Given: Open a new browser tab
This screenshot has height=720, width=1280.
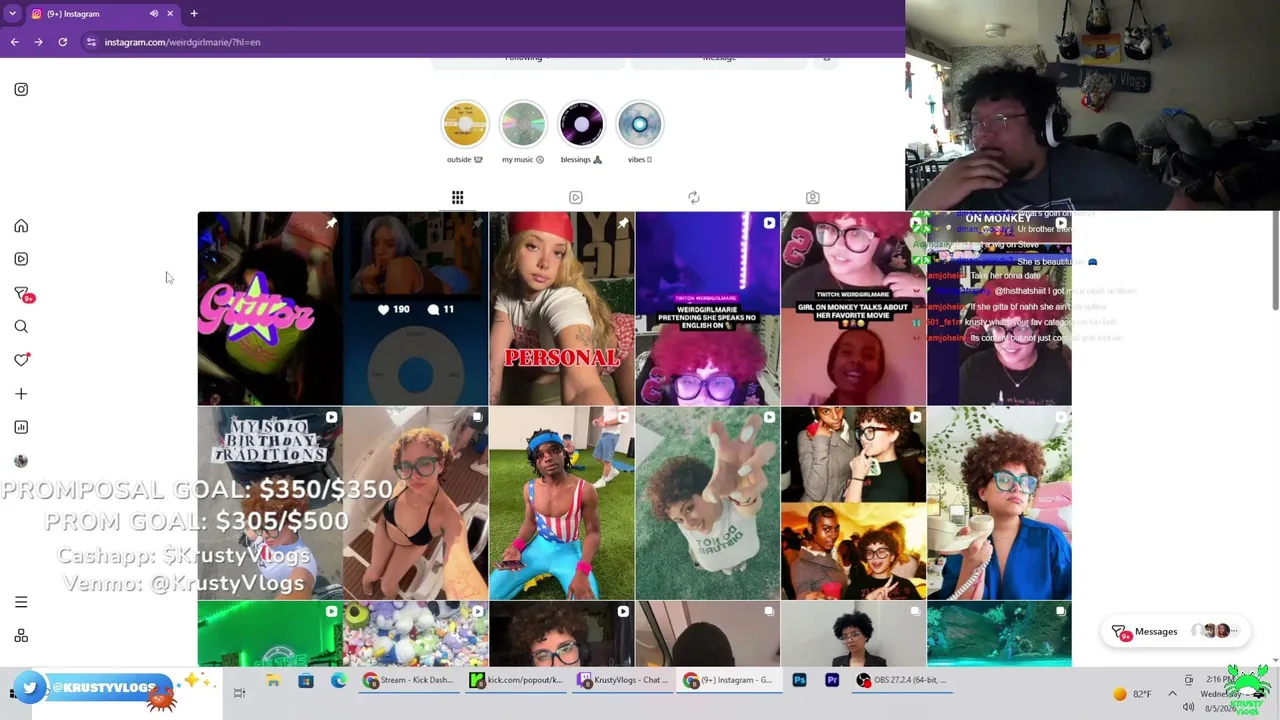Looking at the screenshot, I should coord(194,14).
